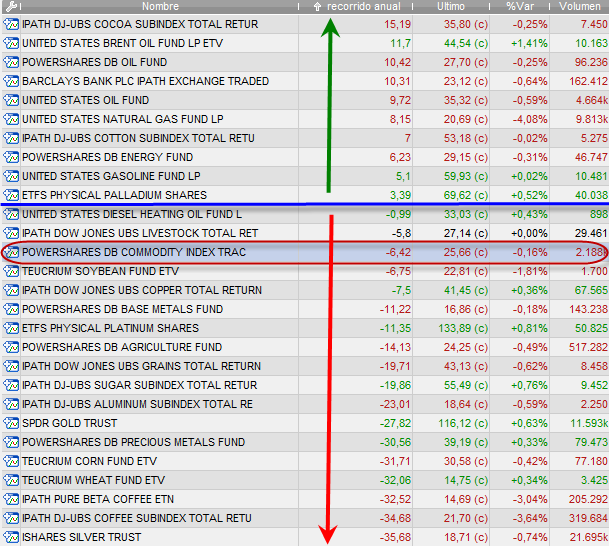Open chart icon for TEUCRIUM WHEAT FUND ETV
Image resolution: width=609 pixels, height=546 pixels.
11,480
